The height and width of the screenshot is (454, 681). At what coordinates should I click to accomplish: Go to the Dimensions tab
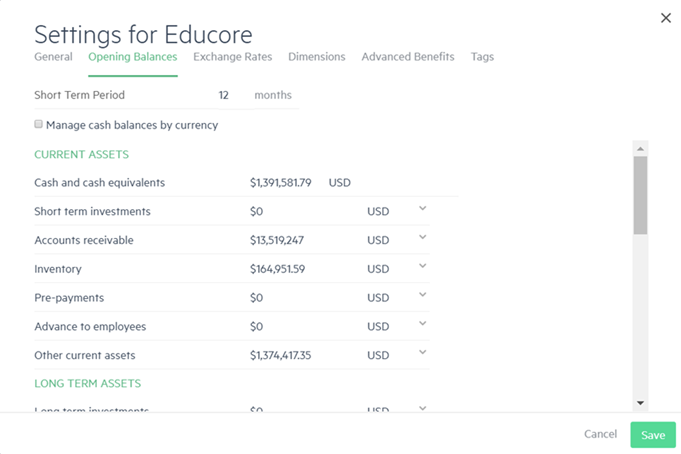(317, 57)
